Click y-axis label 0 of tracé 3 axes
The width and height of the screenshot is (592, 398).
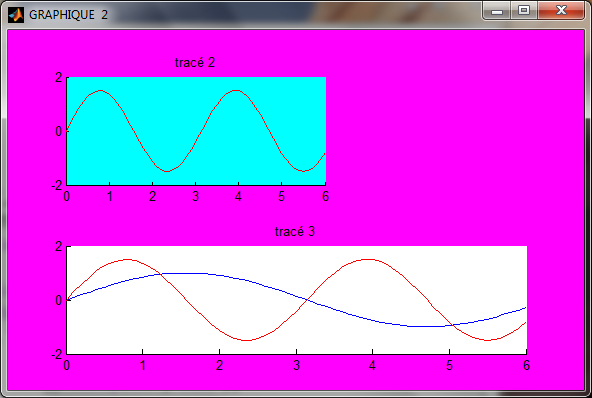(59, 300)
